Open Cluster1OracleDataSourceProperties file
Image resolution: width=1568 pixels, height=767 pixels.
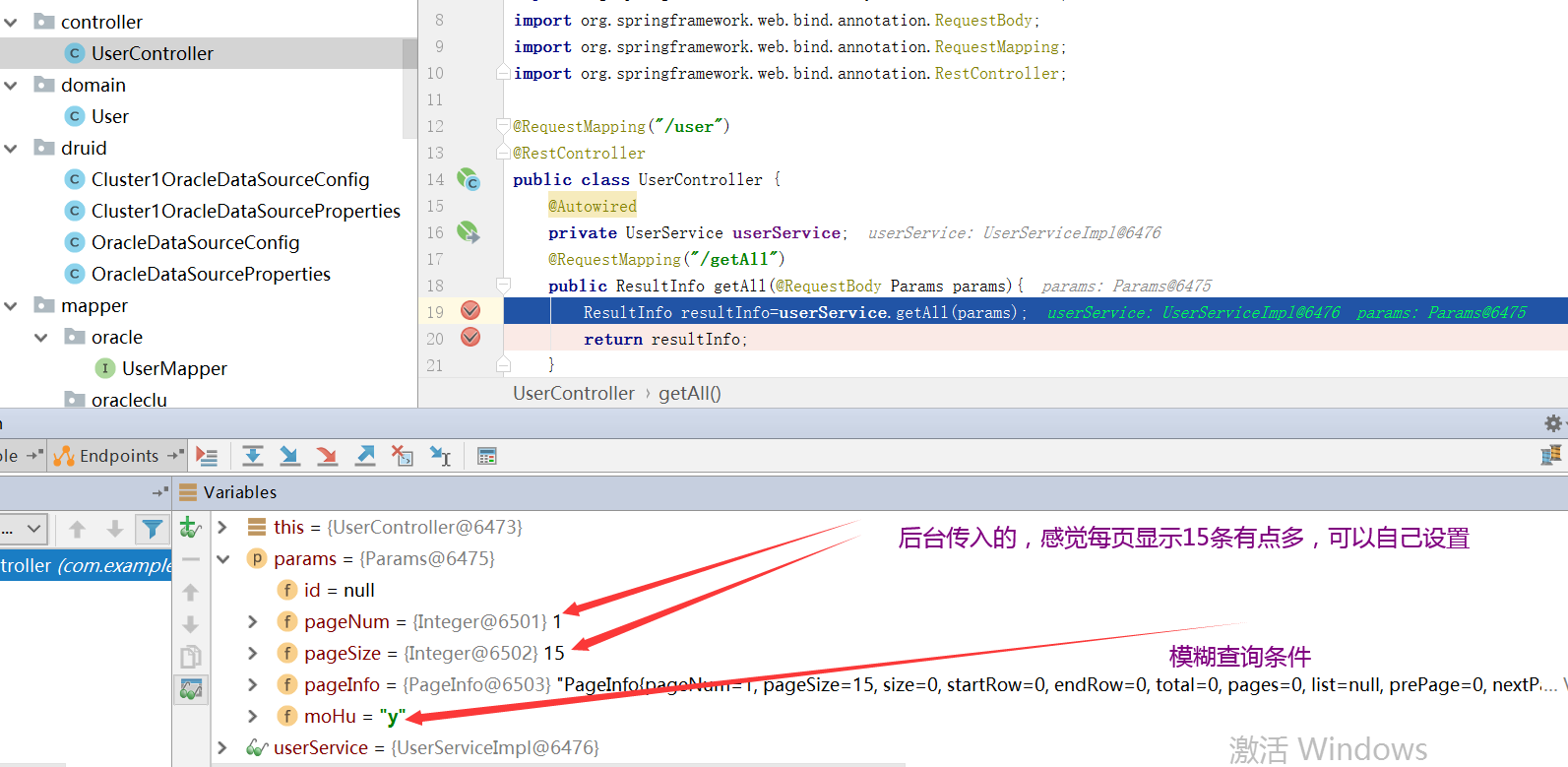[x=246, y=211]
